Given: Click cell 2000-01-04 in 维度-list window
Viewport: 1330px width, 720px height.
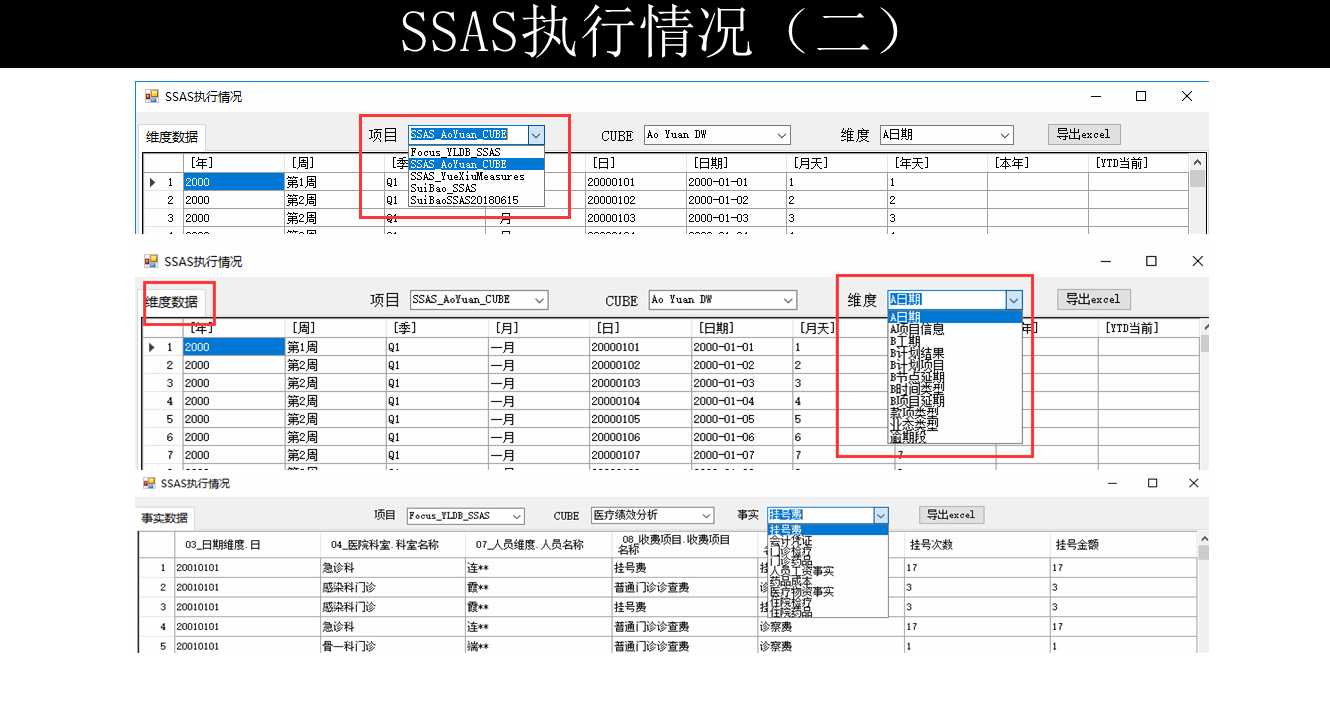Looking at the screenshot, I should [x=741, y=401].
